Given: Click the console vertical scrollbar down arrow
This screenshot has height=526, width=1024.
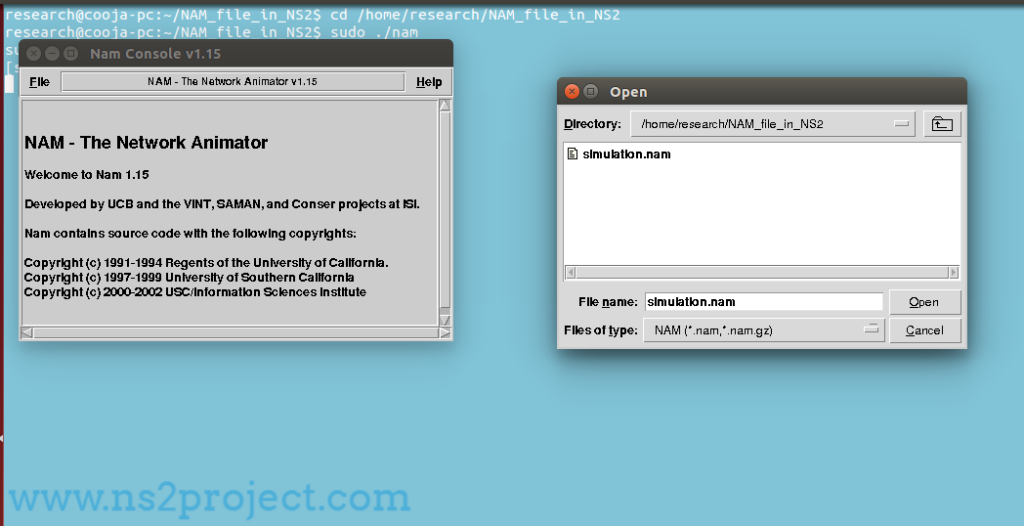Looking at the screenshot, I should 445,320.
